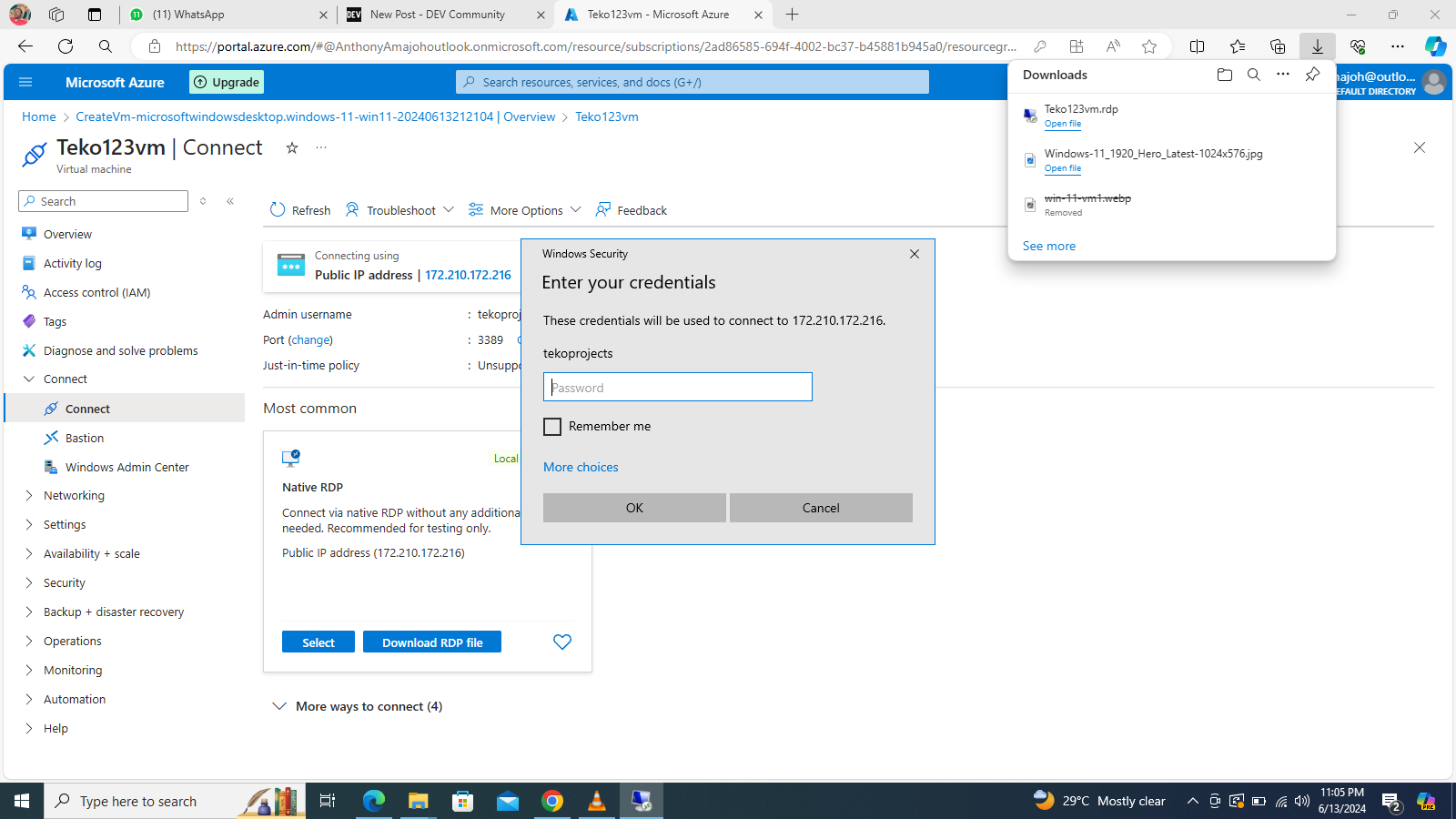Screen dimensions: 1456x819
Task: Select Bastion in the Connect menu
Action: click(85, 439)
